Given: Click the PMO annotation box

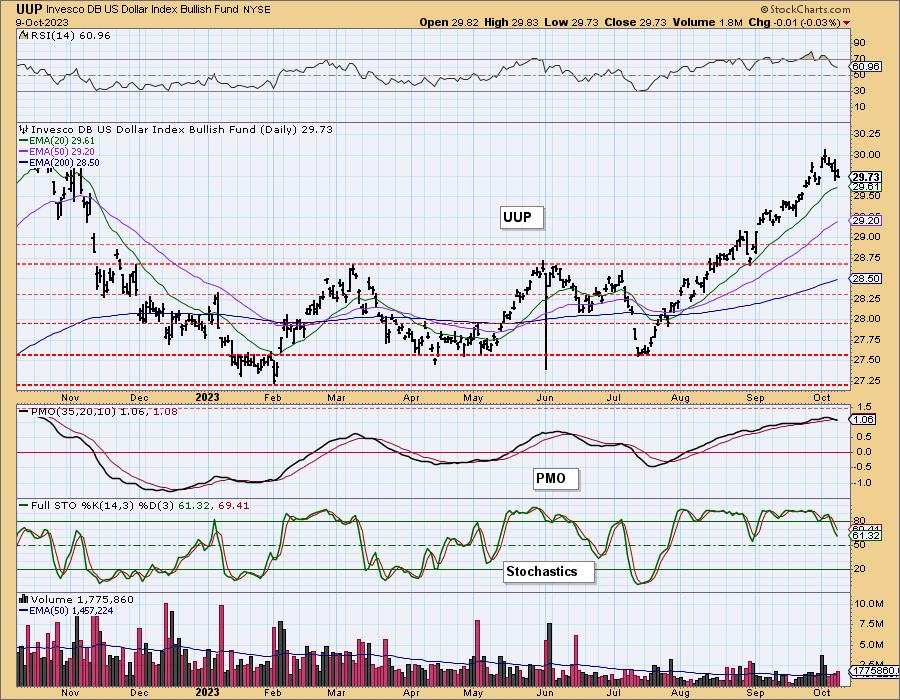Looking at the screenshot, I should (554, 479).
